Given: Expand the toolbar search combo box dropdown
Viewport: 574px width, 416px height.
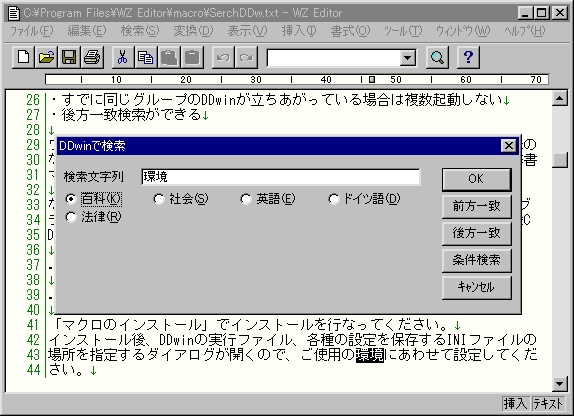Looking at the screenshot, I should 407,57.
